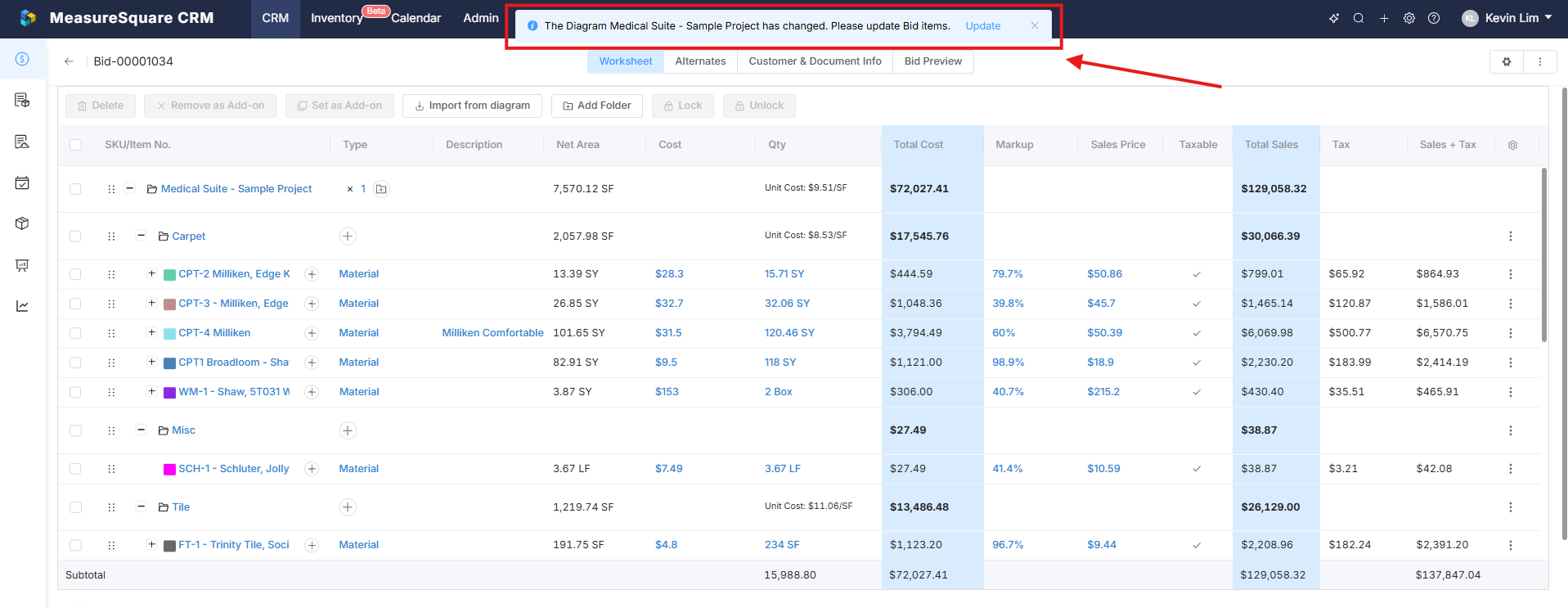Open the Inventory navigation item
This screenshot has height=608, width=1568.
point(337,18)
